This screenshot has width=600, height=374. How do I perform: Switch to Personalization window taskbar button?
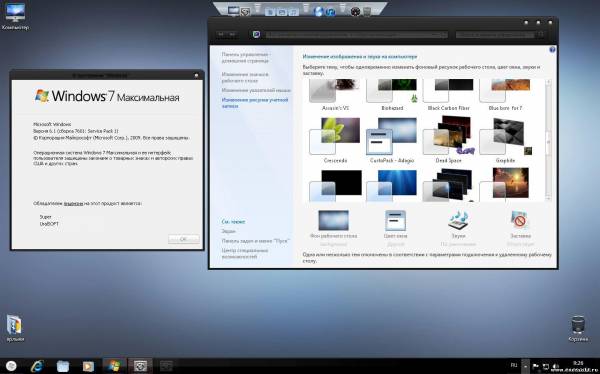(x=140, y=366)
